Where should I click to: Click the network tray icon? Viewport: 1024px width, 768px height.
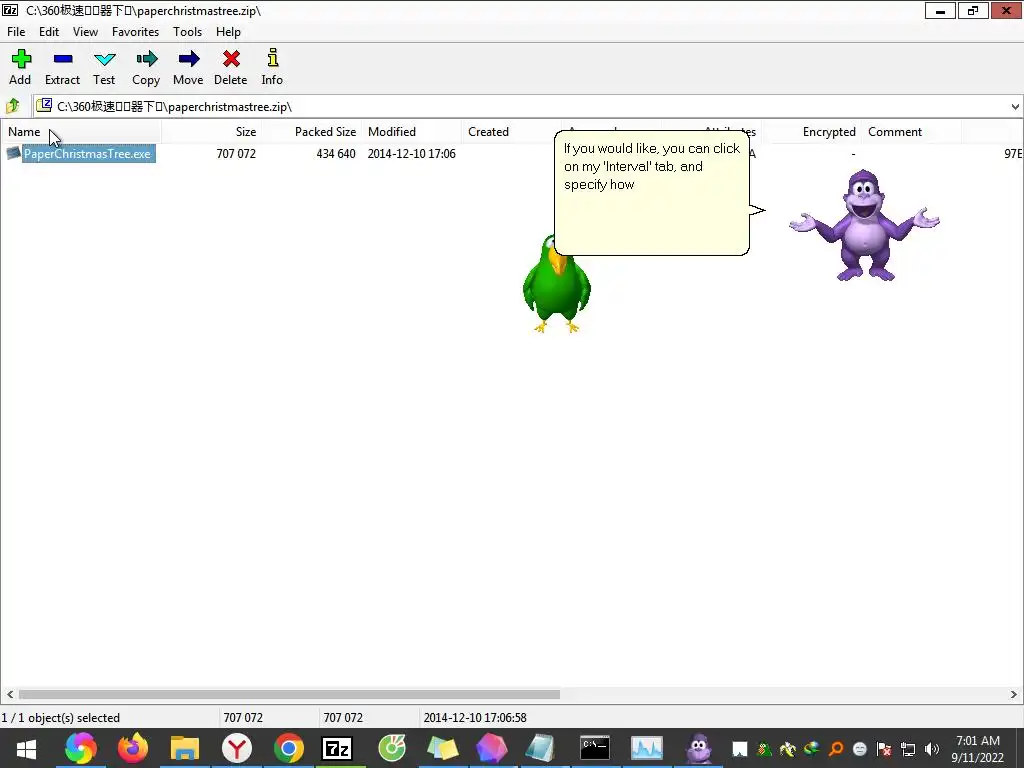(908, 749)
